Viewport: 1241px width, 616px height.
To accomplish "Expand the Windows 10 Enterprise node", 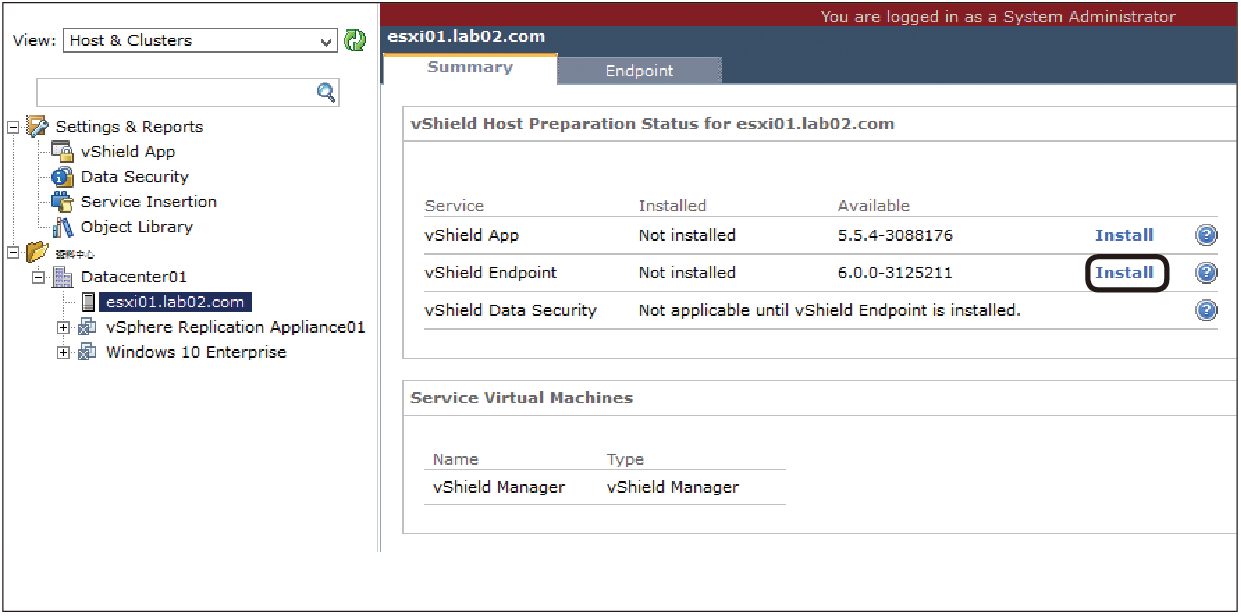I will (64, 352).
